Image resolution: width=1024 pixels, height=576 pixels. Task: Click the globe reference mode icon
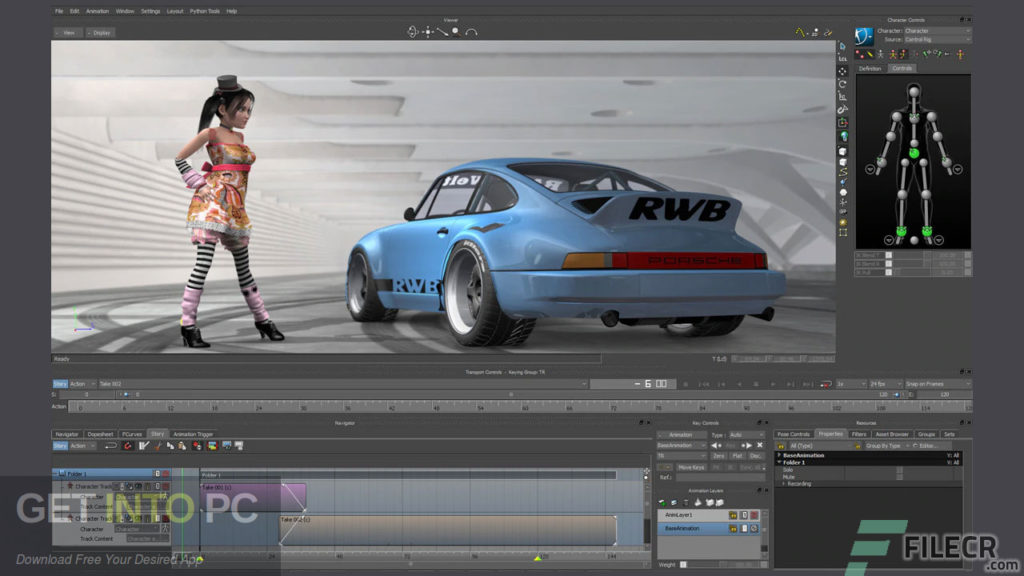pyautogui.click(x=844, y=136)
